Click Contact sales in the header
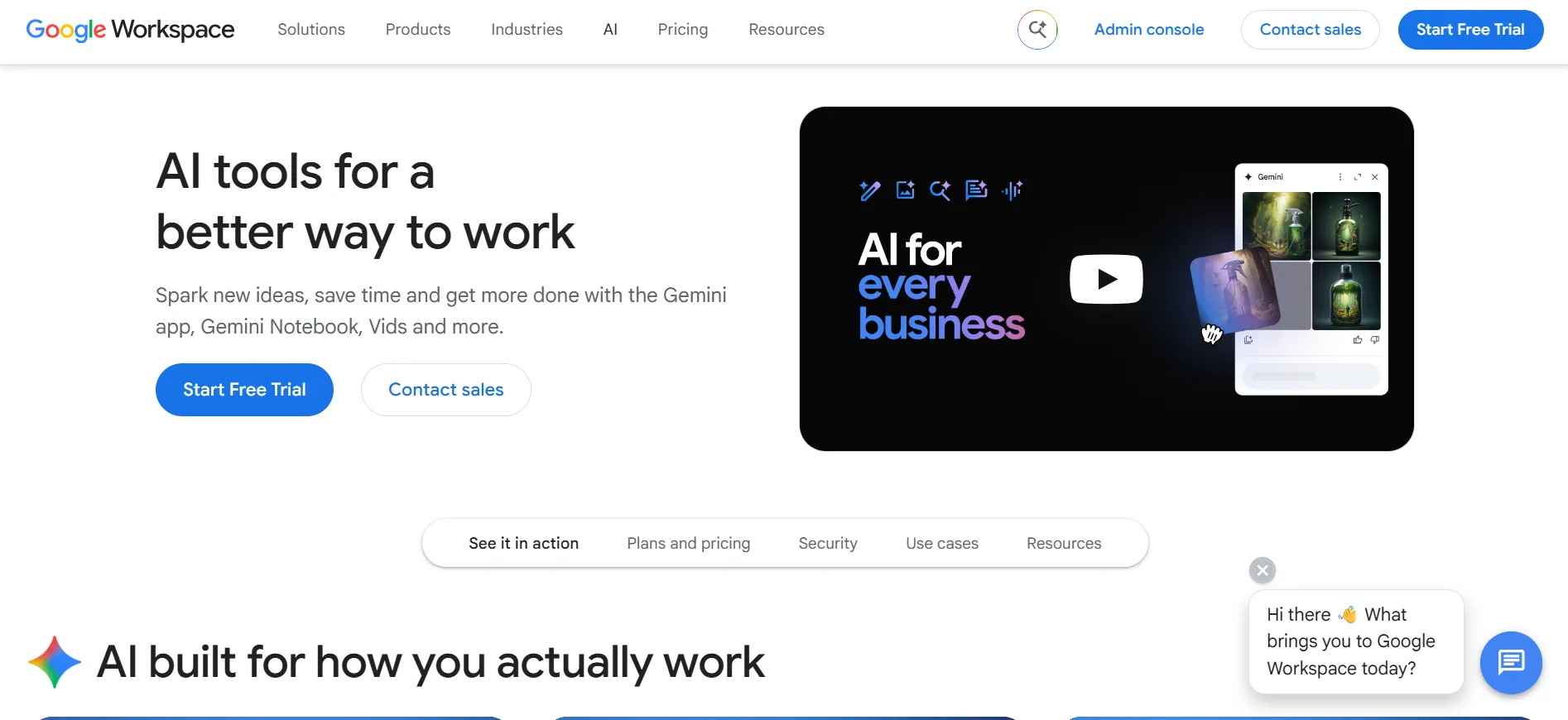The width and height of the screenshot is (1568, 720). [x=1311, y=30]
